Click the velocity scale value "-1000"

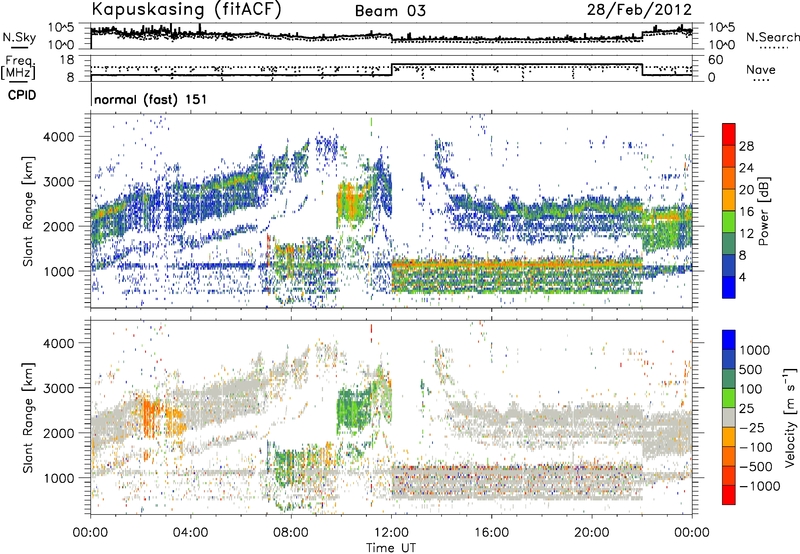(759, 486)
